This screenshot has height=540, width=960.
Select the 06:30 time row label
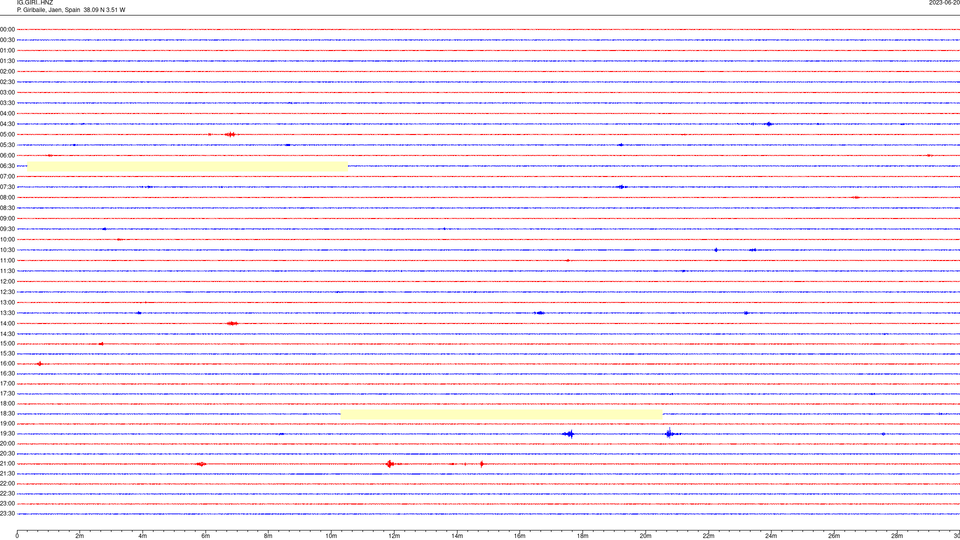pos(7,166)
